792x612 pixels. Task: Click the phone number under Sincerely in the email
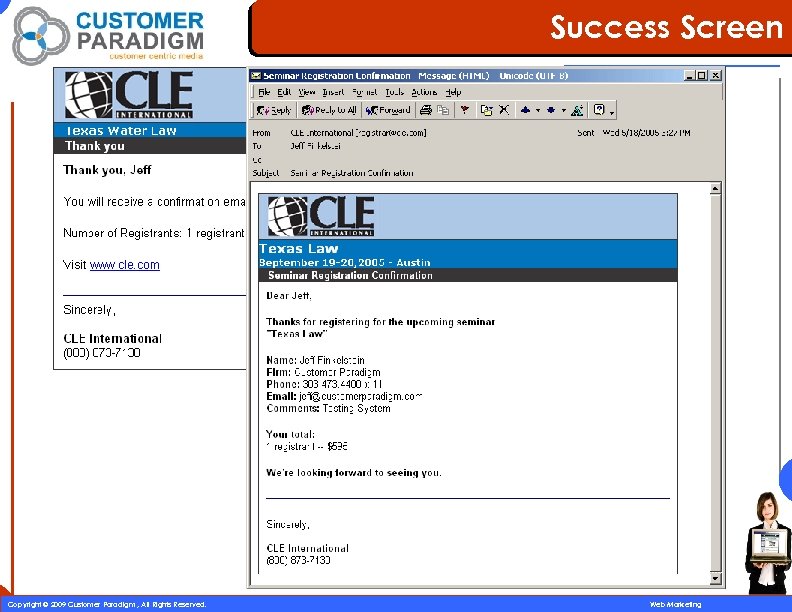point(298,560)
